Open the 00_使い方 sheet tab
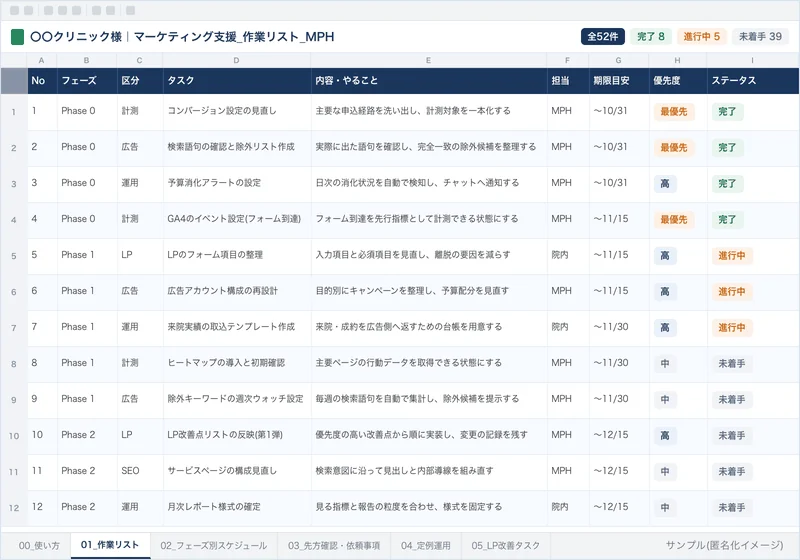 (39, 545)
